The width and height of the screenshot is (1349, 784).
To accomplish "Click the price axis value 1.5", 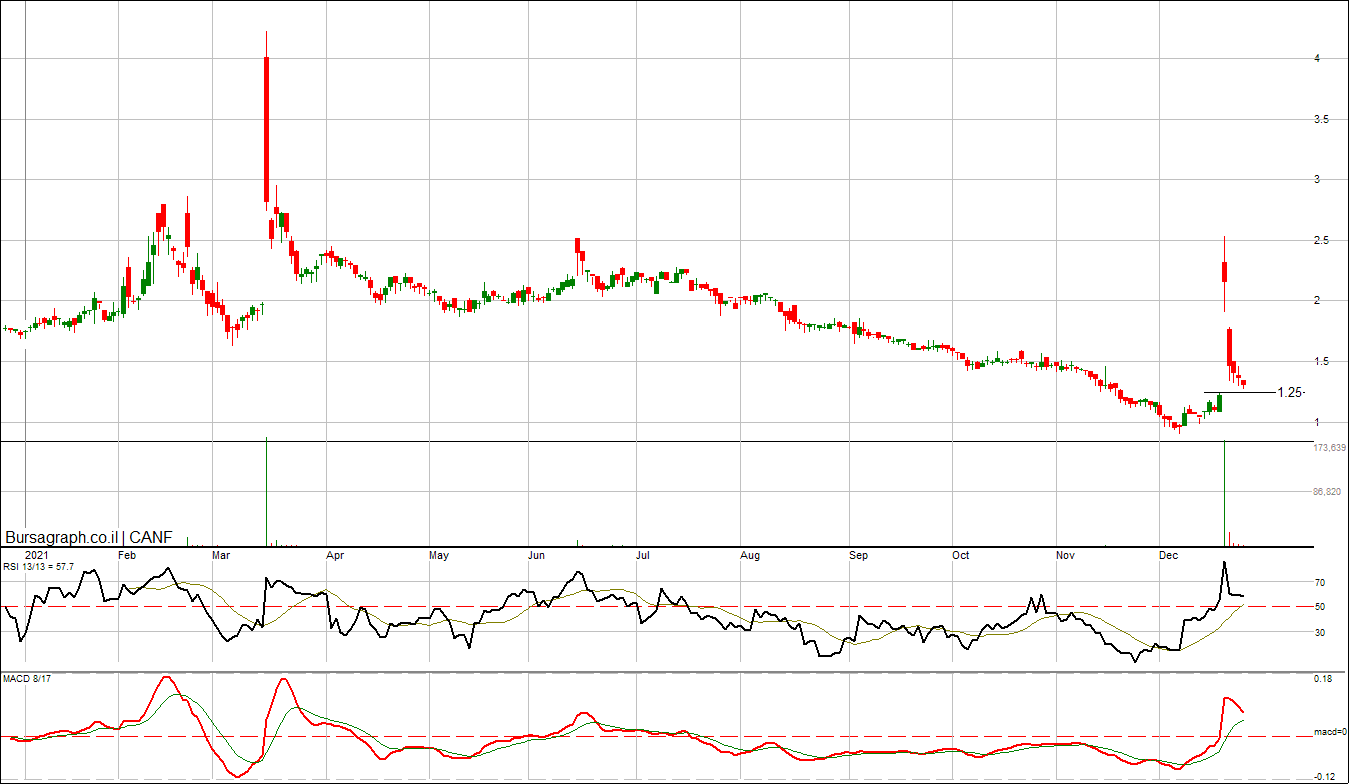I will pyautogui.click(x=1321, y=360).
